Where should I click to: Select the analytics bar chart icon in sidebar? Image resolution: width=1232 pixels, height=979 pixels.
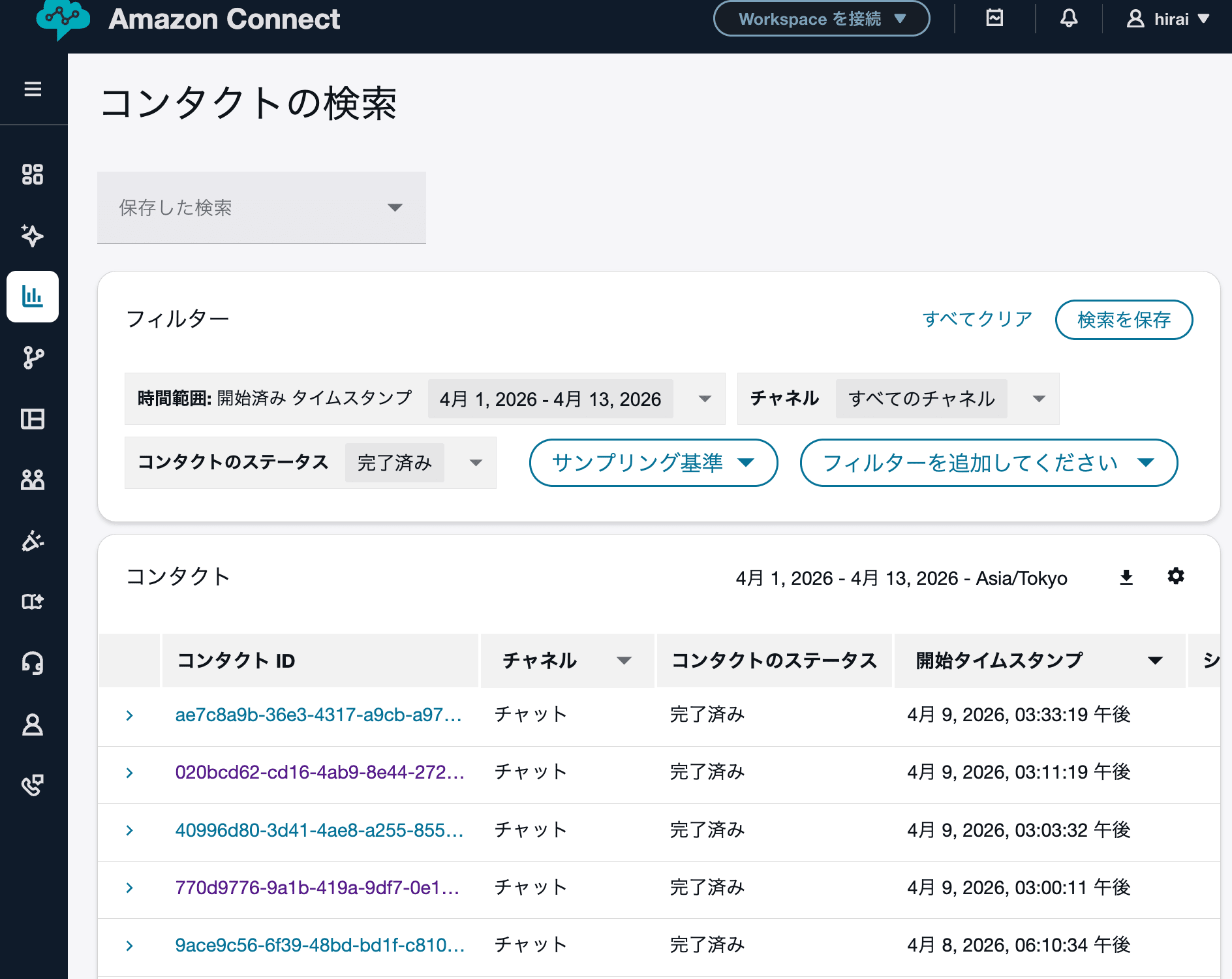[33, 297]
